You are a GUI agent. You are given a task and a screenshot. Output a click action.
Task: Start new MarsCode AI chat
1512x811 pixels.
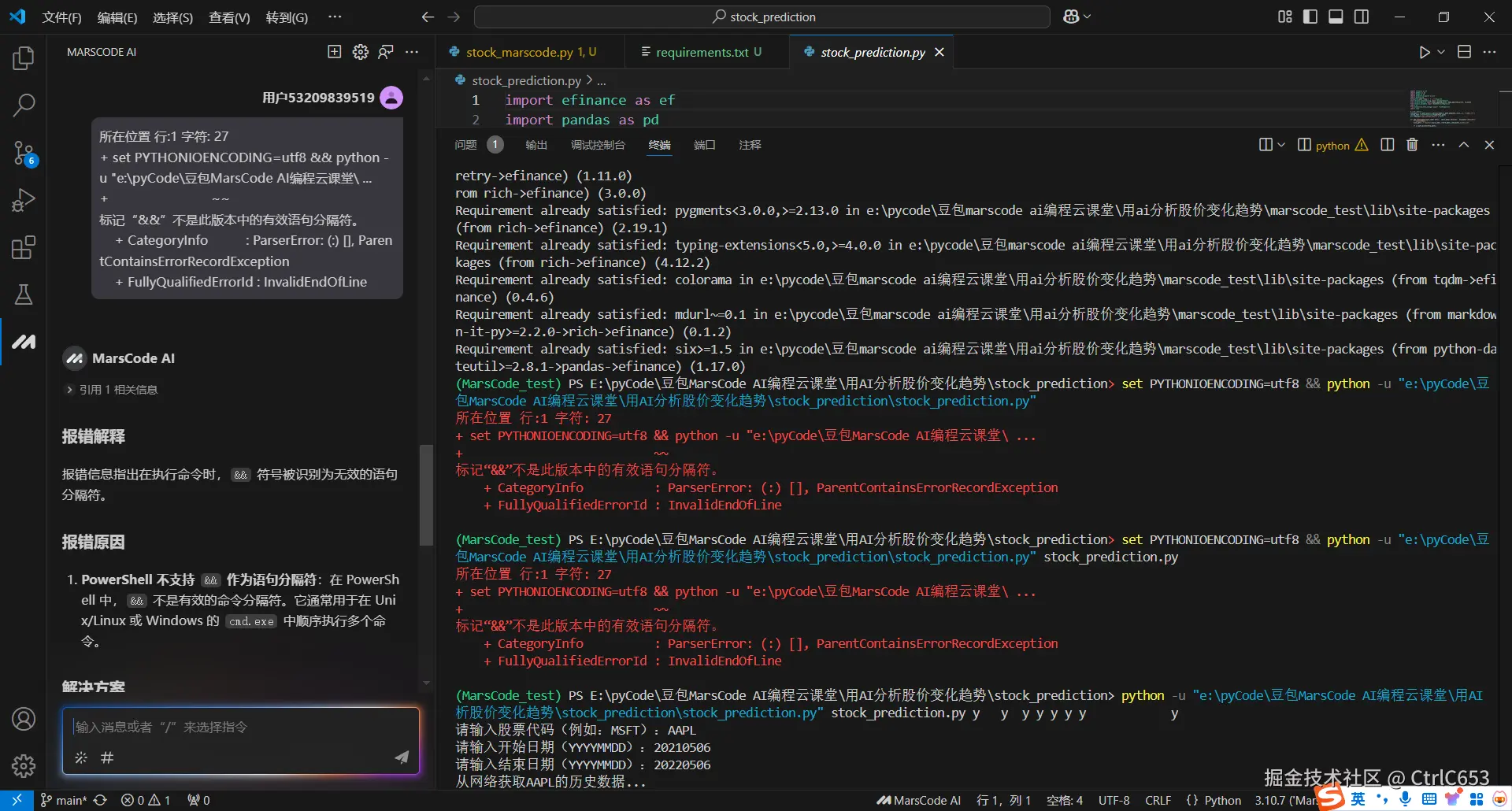pyautogui.click(x=335, y=52)
